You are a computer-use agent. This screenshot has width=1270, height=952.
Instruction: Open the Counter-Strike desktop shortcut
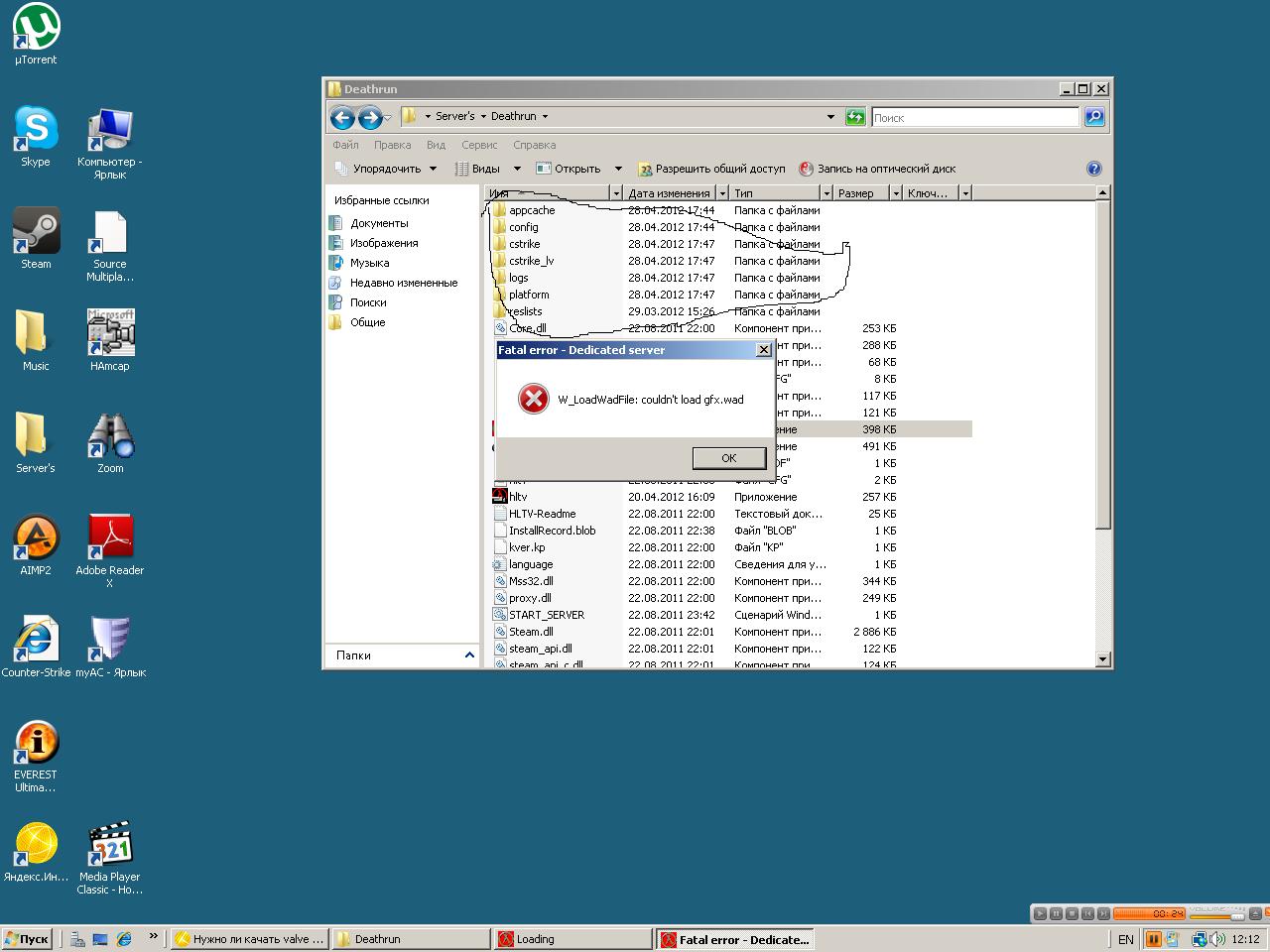[x=36, y=648]
